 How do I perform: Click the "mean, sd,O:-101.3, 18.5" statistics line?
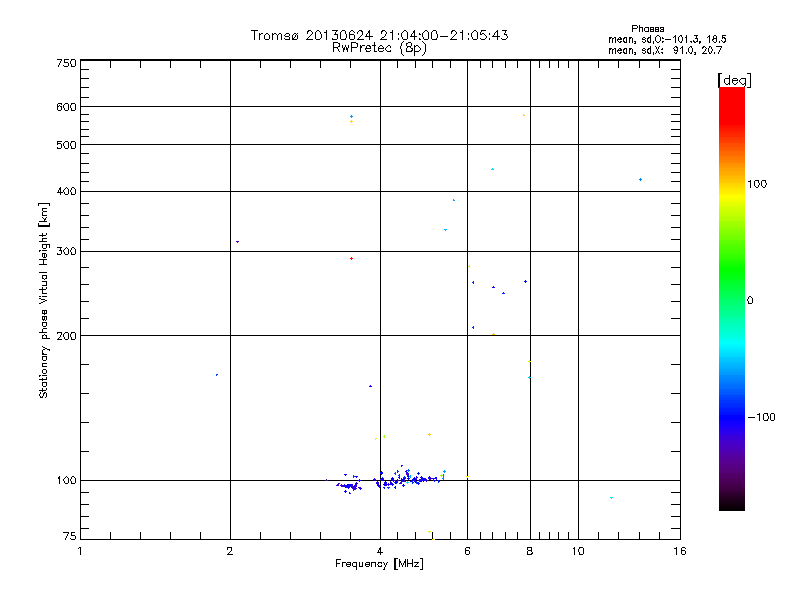667,40
